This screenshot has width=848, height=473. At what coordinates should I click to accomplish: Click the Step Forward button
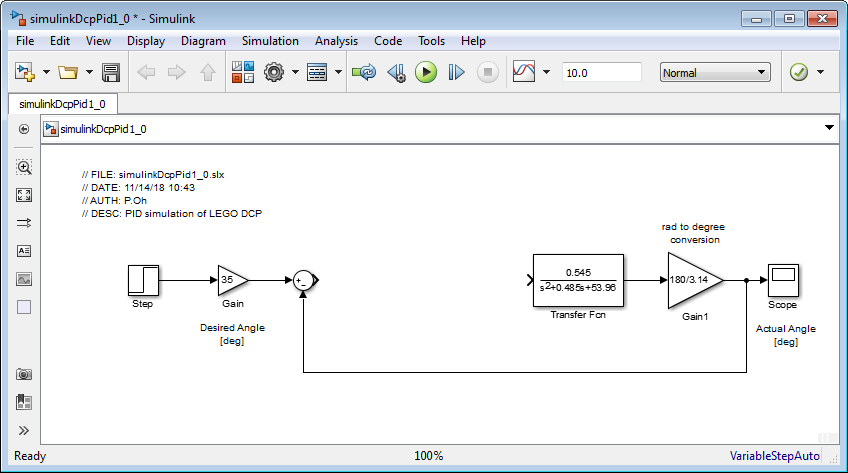coord(456,72)
